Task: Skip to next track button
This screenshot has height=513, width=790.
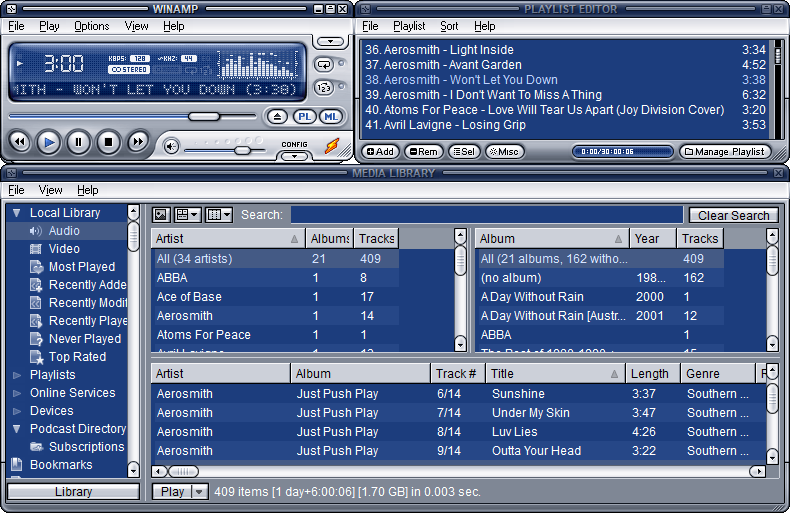Action: tap(138, 142)
